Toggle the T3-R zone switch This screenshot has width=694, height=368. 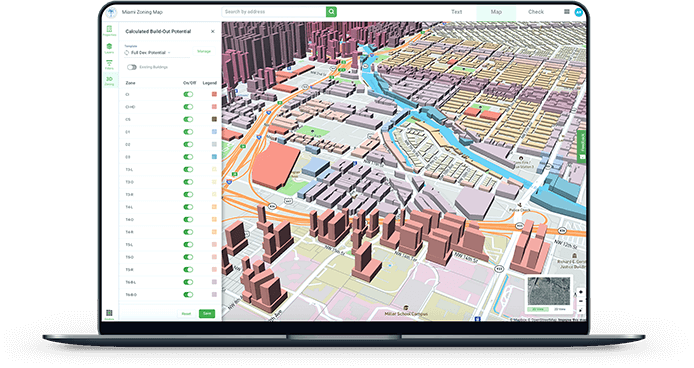click(x=189, y=194)
